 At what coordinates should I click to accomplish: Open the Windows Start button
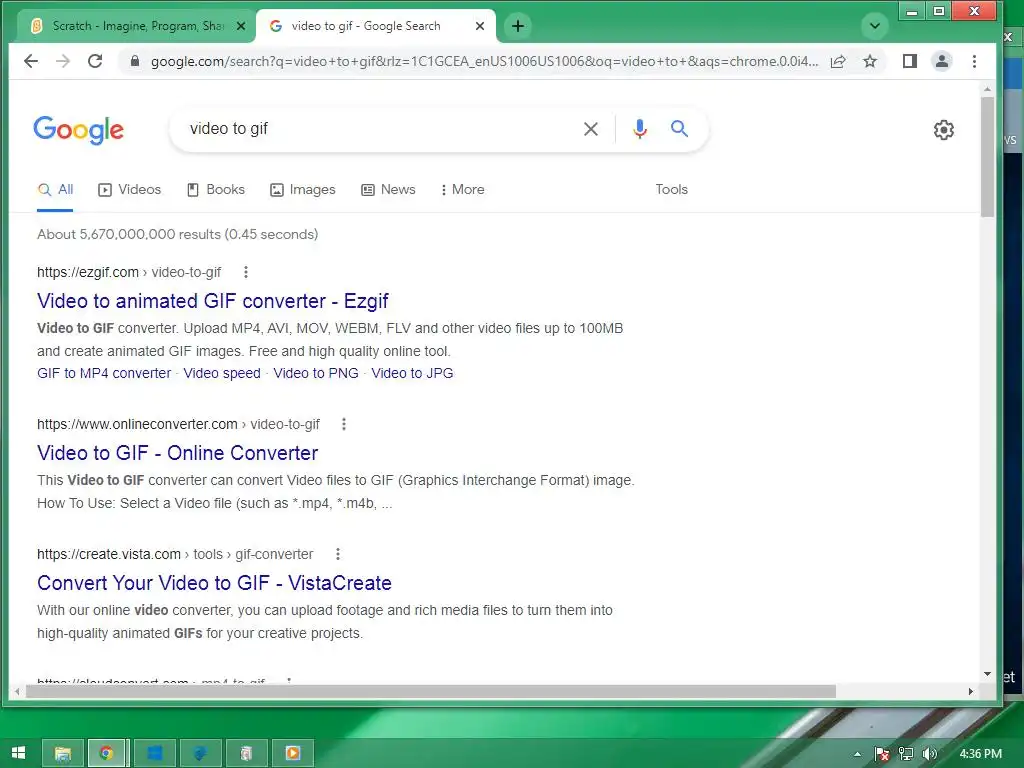pos(18,753)
